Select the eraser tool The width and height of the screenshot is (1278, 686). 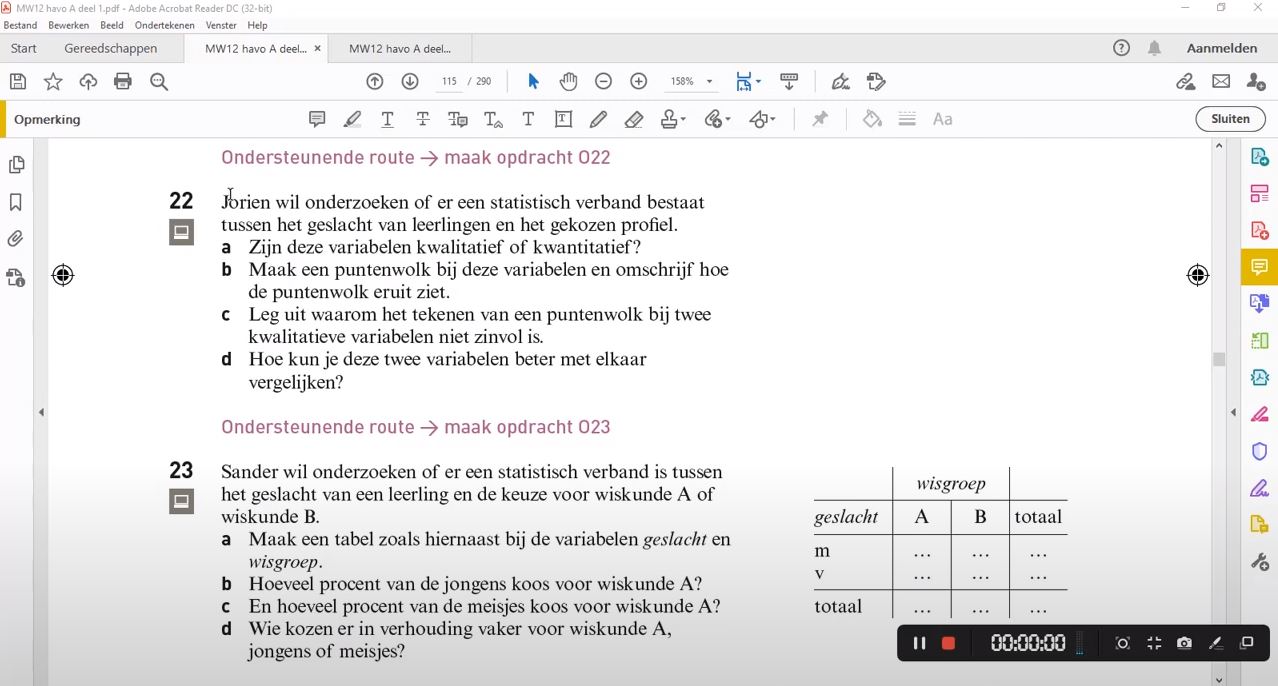(634, 119)
